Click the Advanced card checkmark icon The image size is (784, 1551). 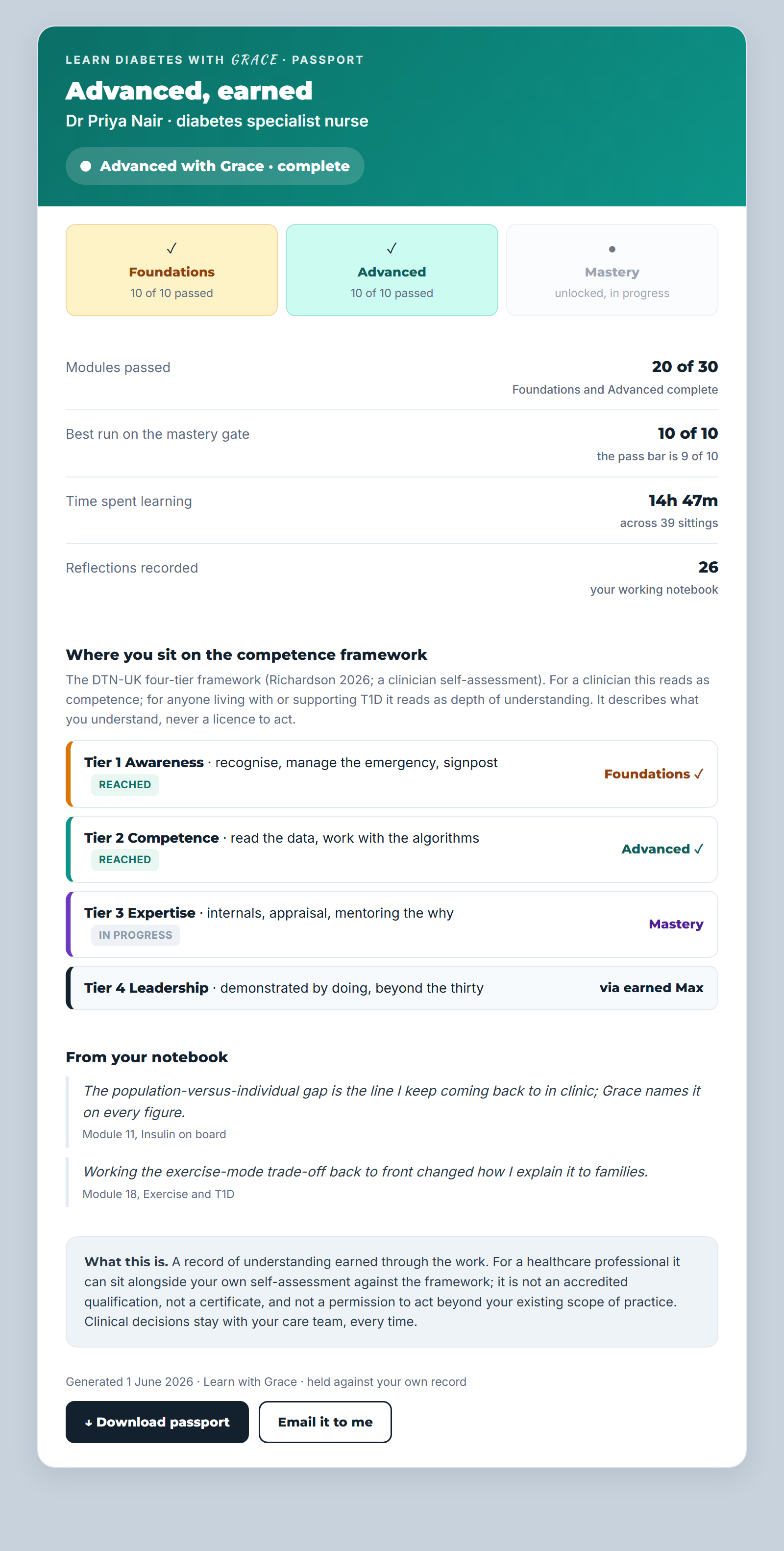tap(392, 248)
